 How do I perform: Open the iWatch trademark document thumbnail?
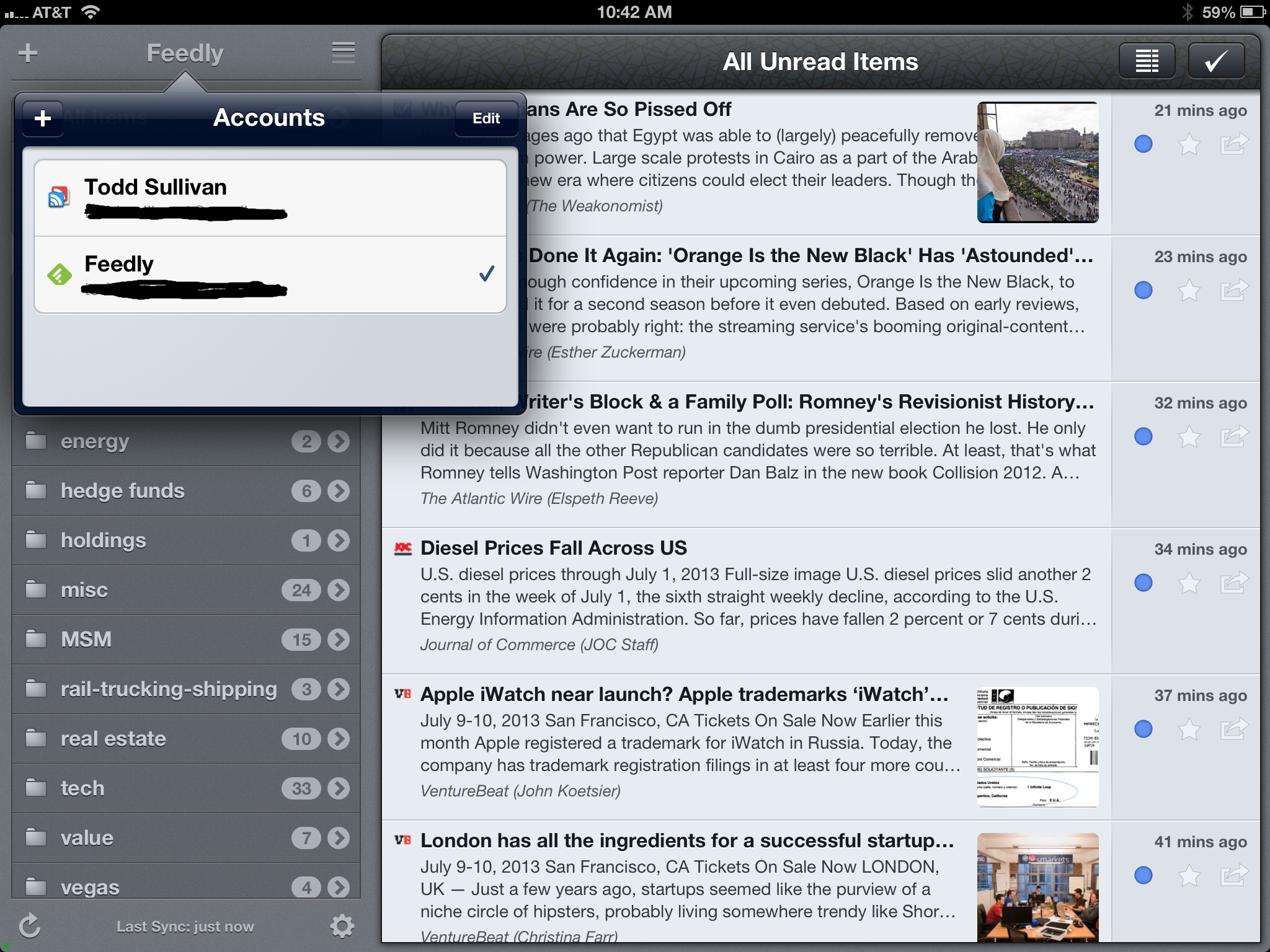click(x=1037, y=747)
